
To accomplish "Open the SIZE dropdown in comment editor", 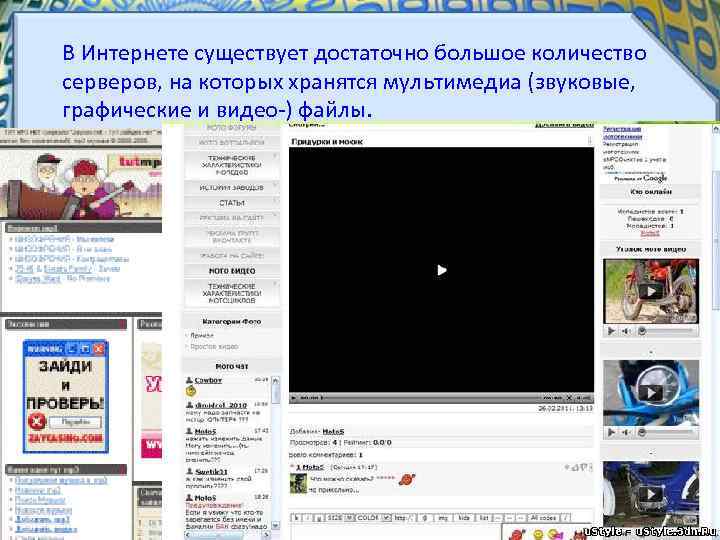I will tap(340, 518).
